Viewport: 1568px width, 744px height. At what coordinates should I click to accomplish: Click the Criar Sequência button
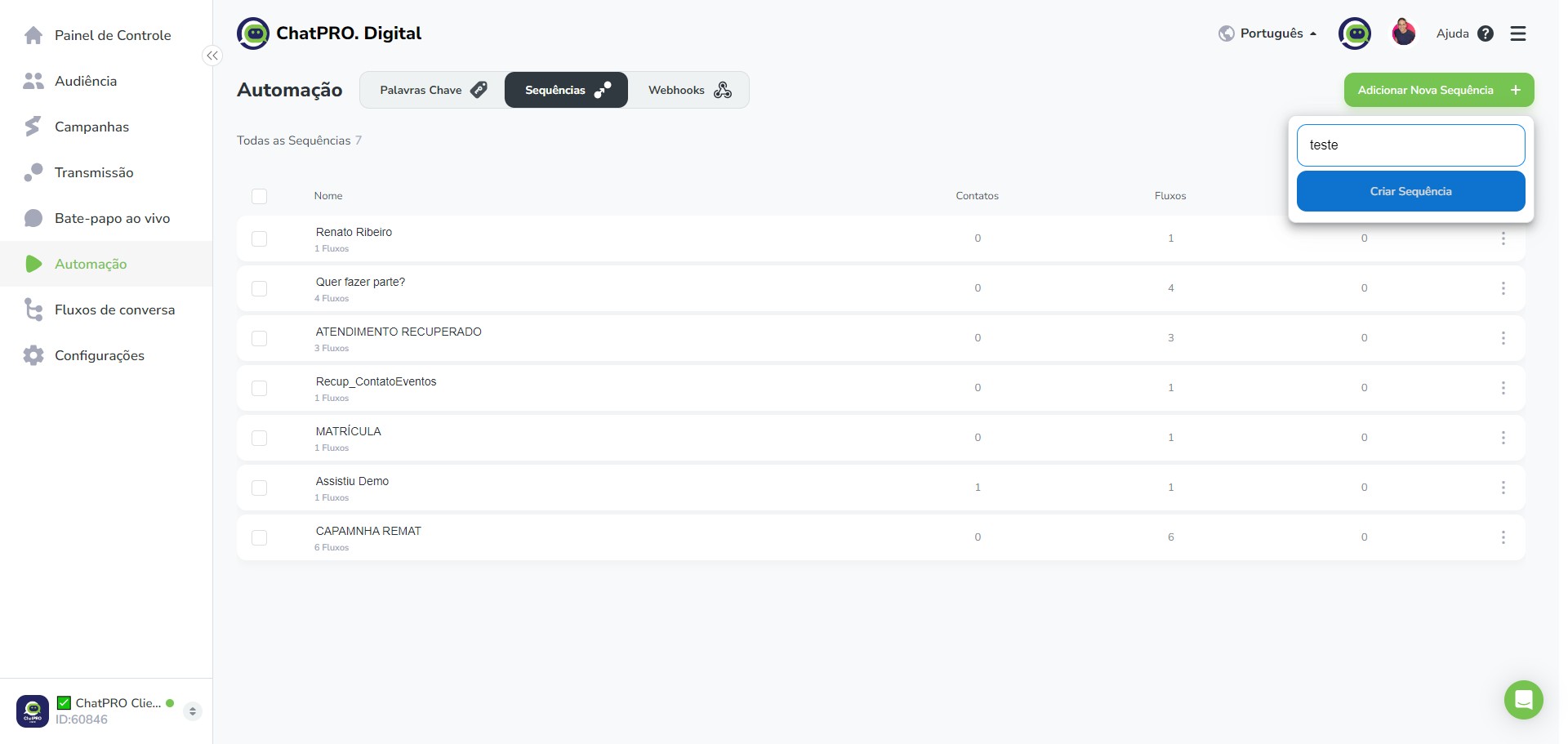(1410, 191)
